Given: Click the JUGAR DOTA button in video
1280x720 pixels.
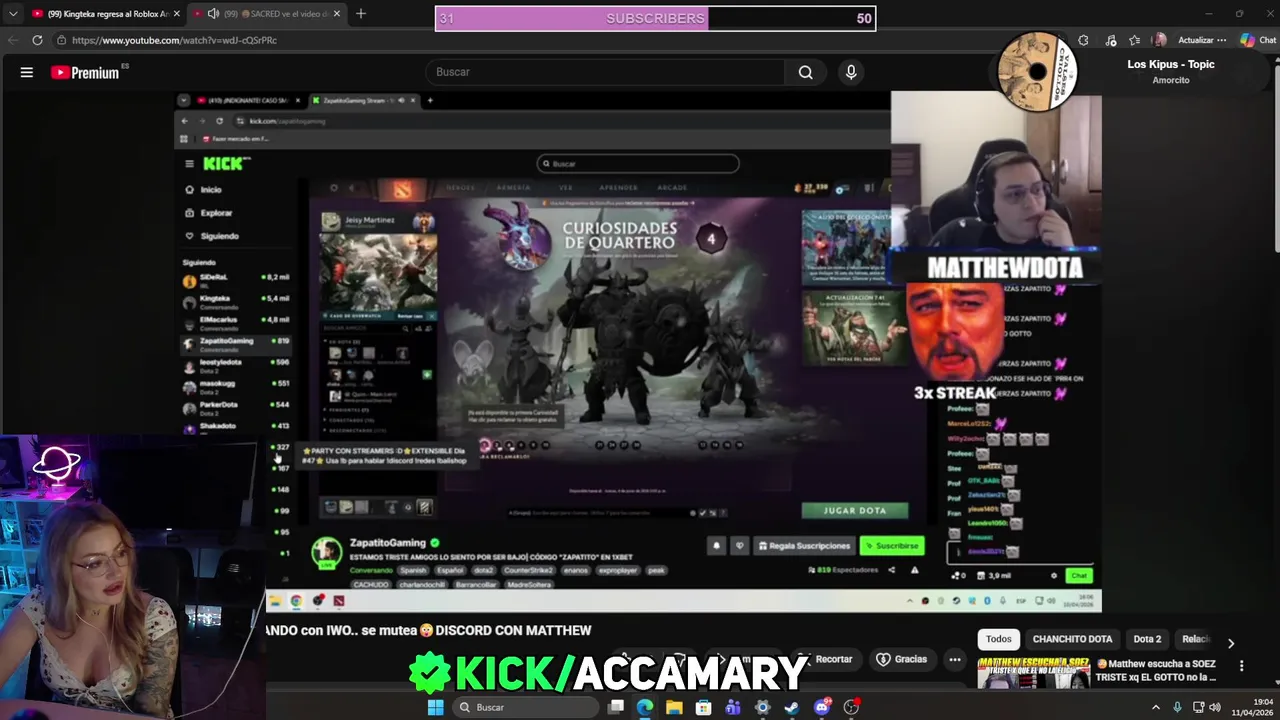Looking at the screenshot, I should [855, 510].
